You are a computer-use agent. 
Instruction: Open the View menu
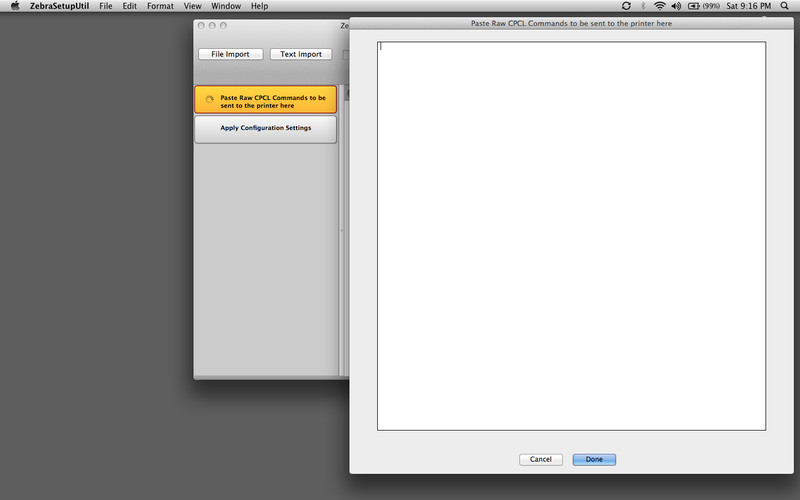[x=193, y=6]
